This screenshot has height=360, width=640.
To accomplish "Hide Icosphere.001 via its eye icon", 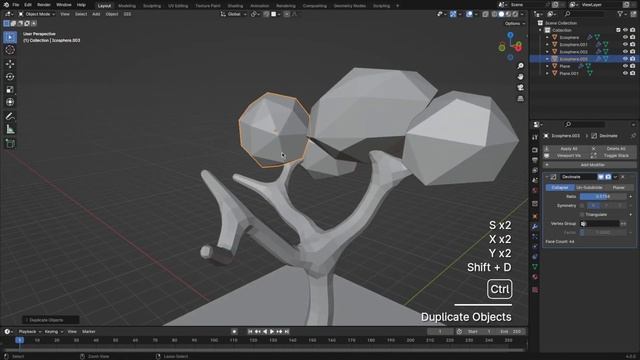I will [625, 44].
